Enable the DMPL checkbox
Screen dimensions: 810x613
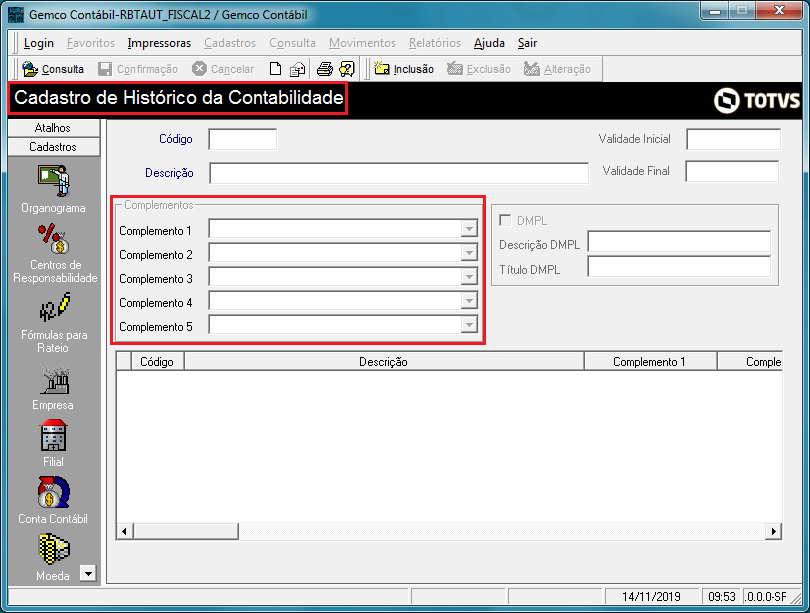[x=505, y=221]
